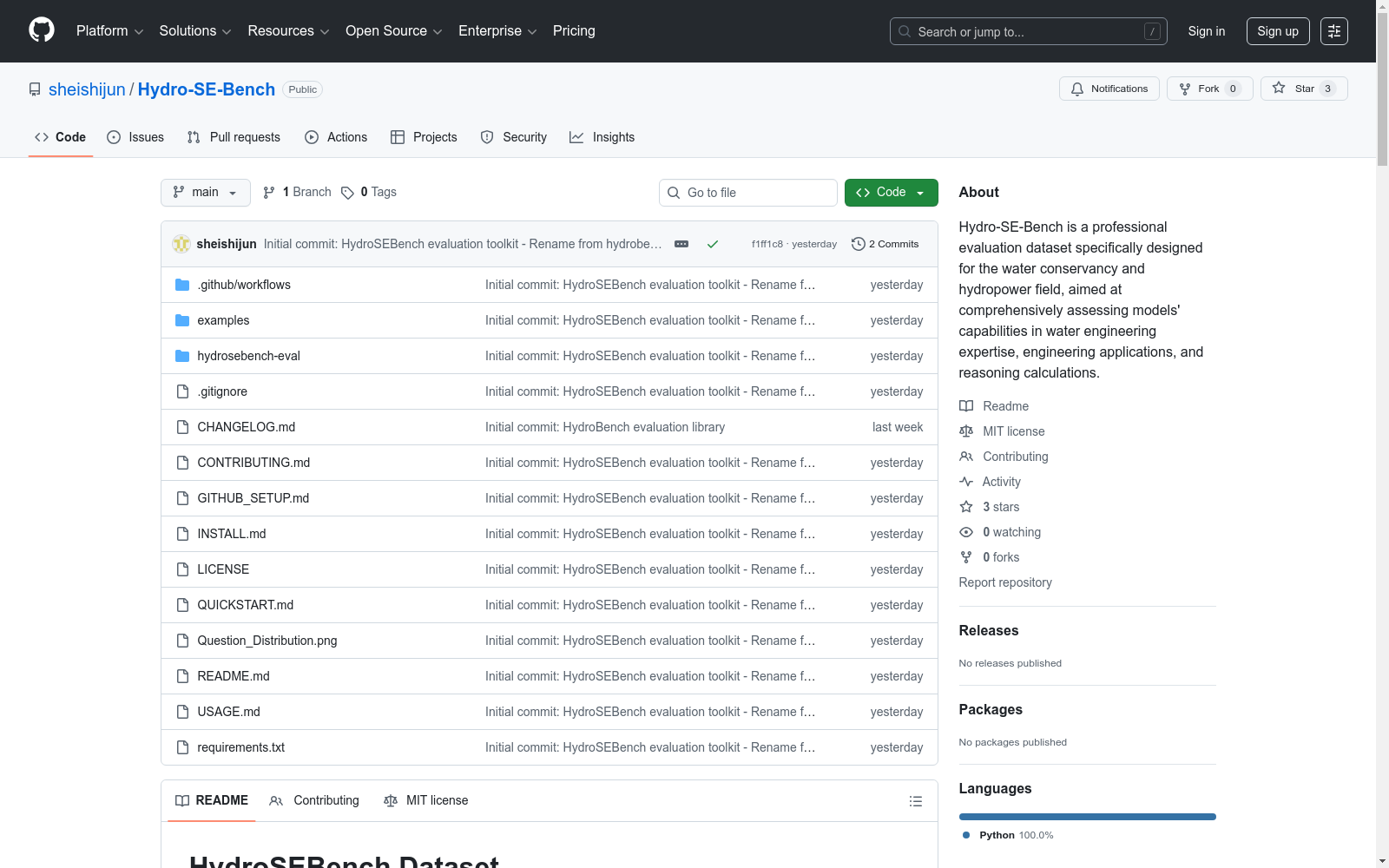Screen dimensions: 1389x868
Task: Open the main branch selector dropdown
Action: click(206, 193)
